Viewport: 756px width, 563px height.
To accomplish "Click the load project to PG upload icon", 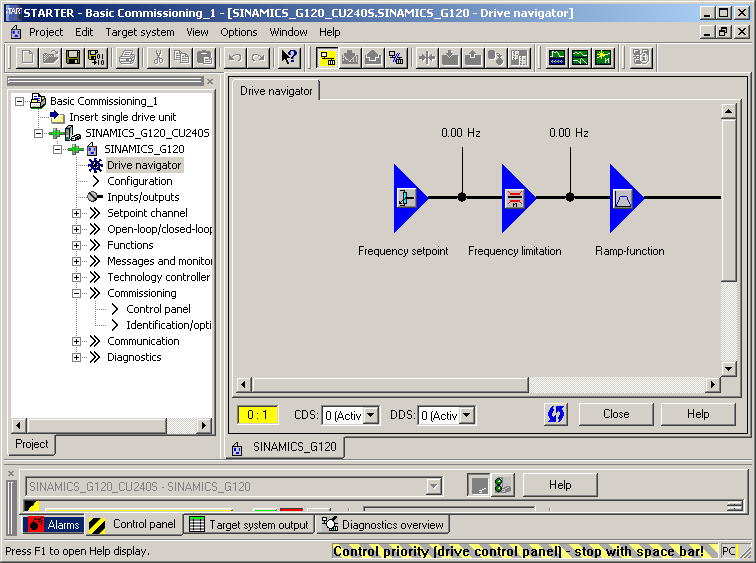I will (x=373, y=58).
